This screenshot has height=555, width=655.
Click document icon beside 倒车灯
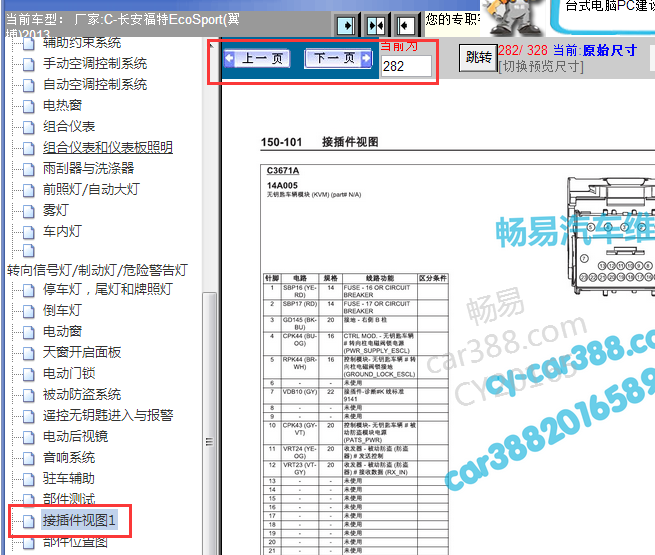[x=28, y=311]
